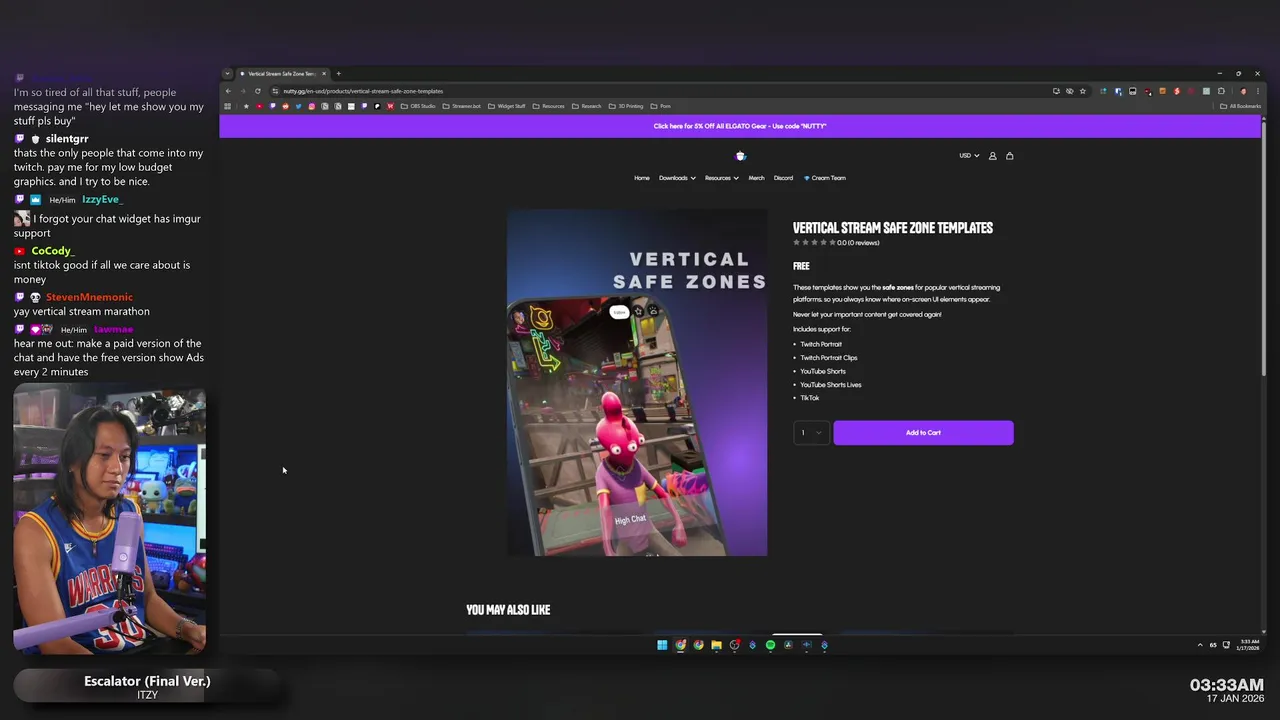This screenshot has height=720, width=1280.
Task: Open the Chrome three-dot menu
Action: (x=1258, y=91)
